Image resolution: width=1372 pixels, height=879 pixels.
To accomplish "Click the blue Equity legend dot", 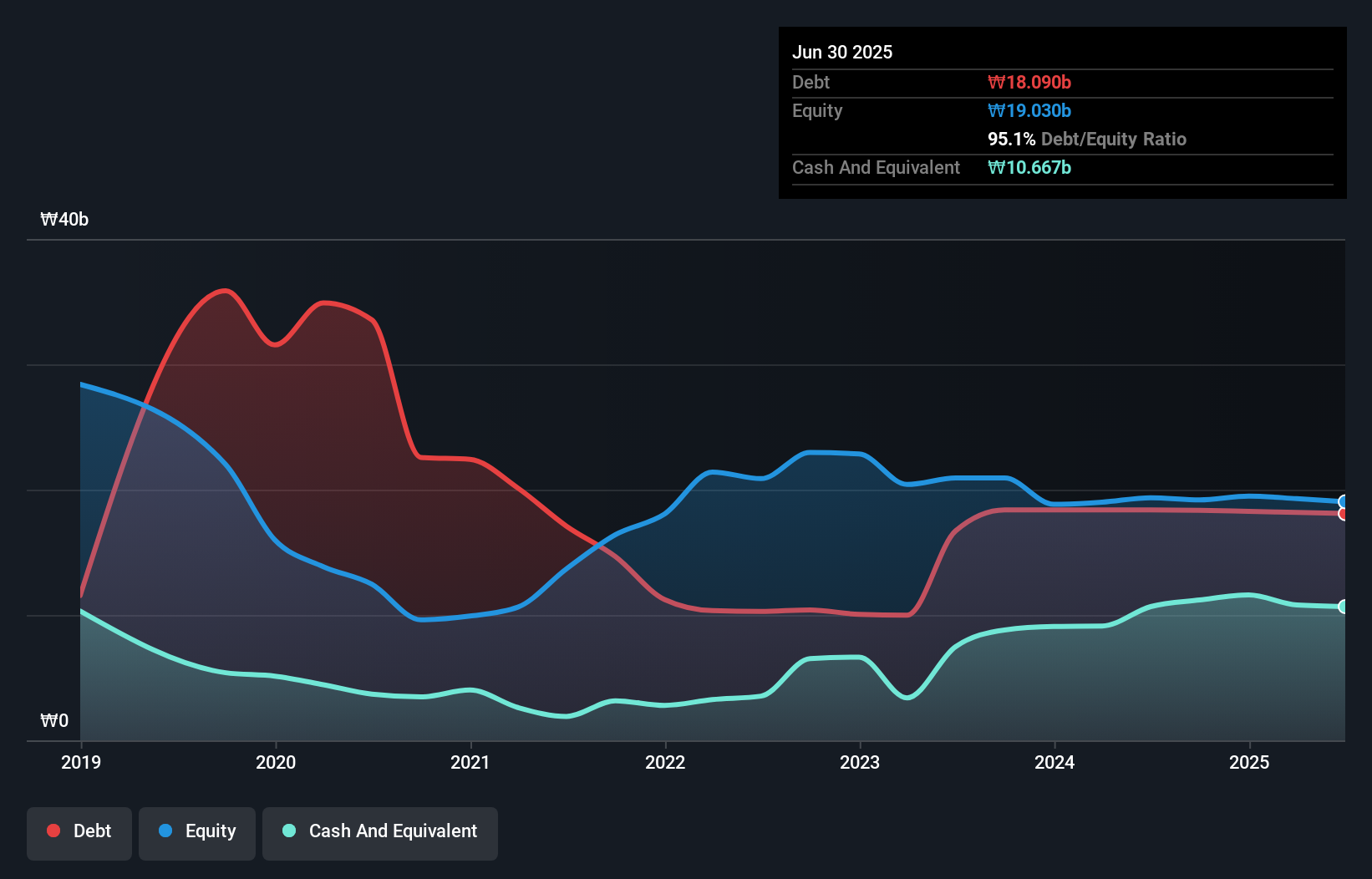I will [165, 831].
